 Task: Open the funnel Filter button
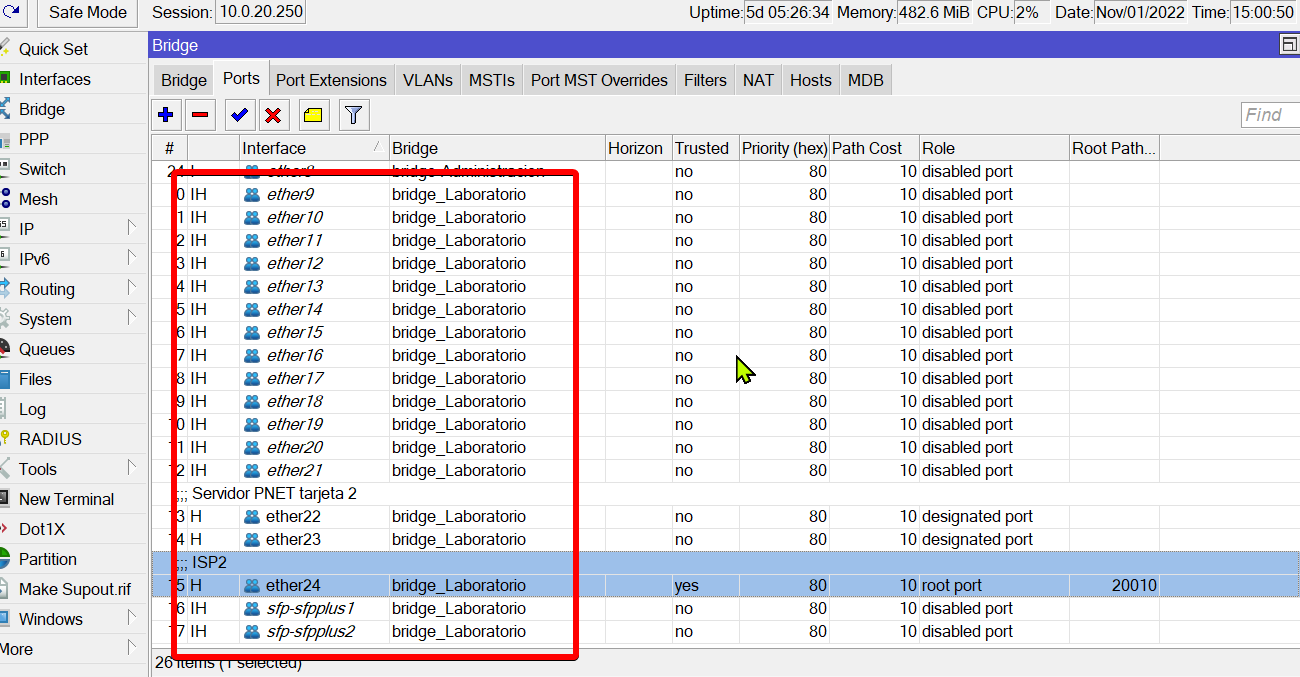352,115
